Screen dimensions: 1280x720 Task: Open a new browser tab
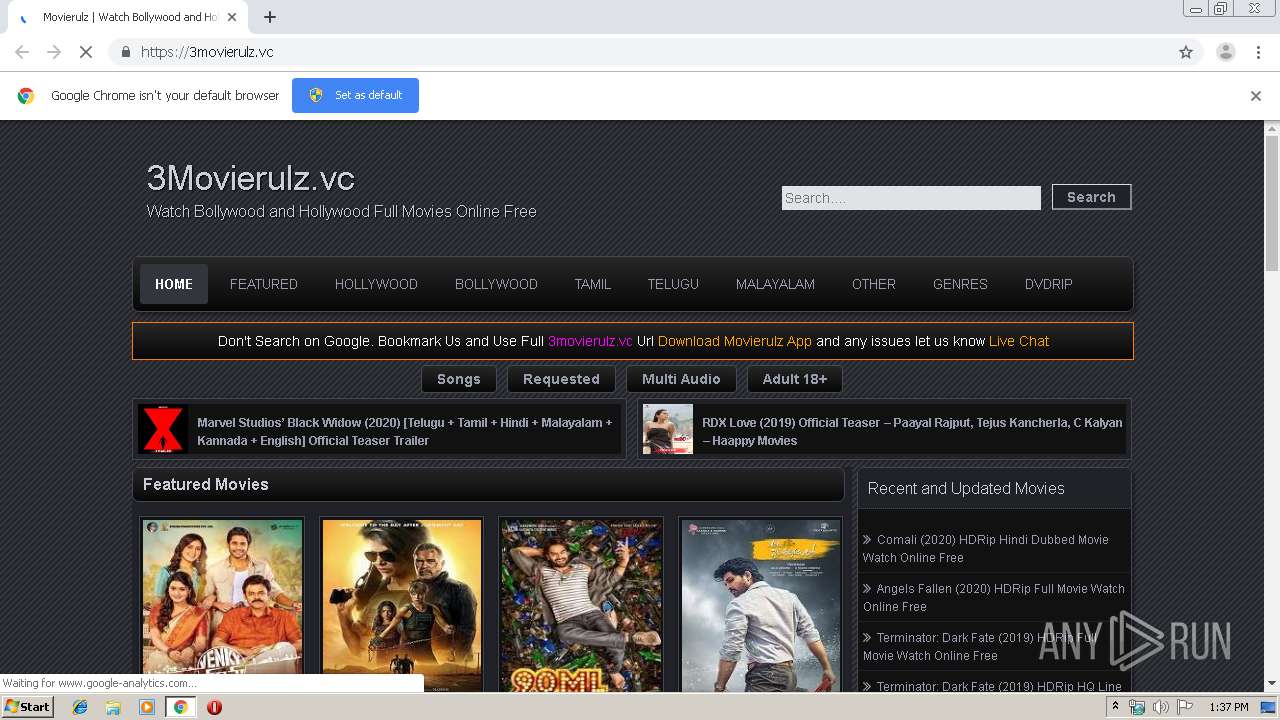(x=270, y=17)
